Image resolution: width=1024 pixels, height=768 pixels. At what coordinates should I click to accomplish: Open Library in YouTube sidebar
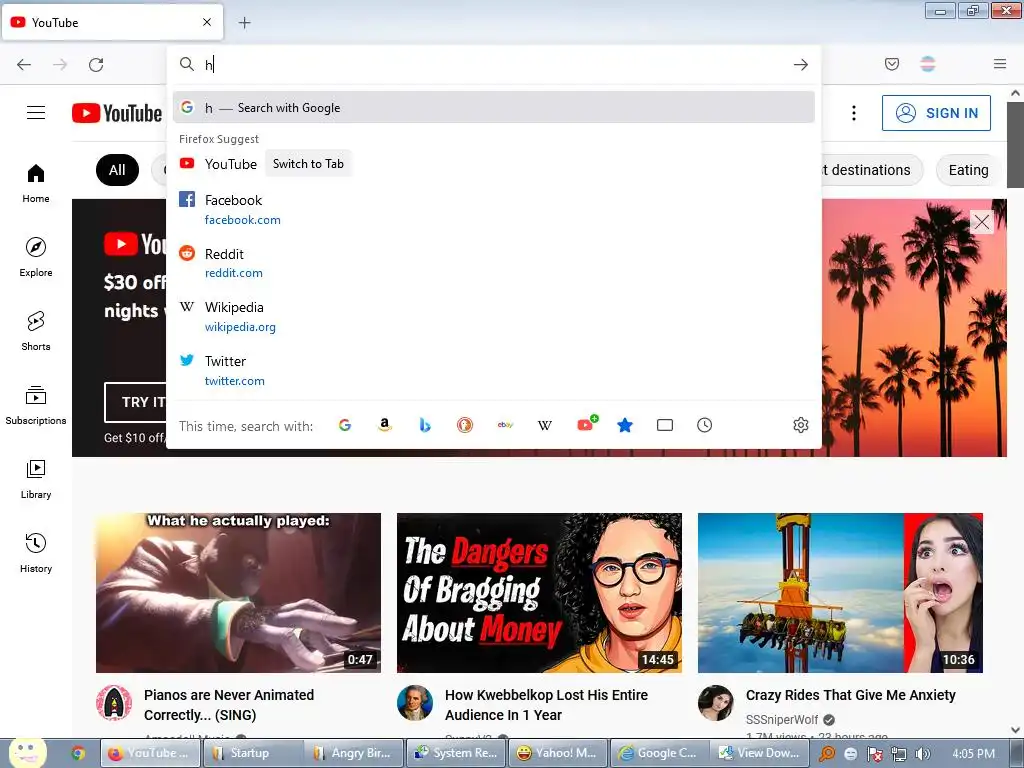(x=36, y=479)
